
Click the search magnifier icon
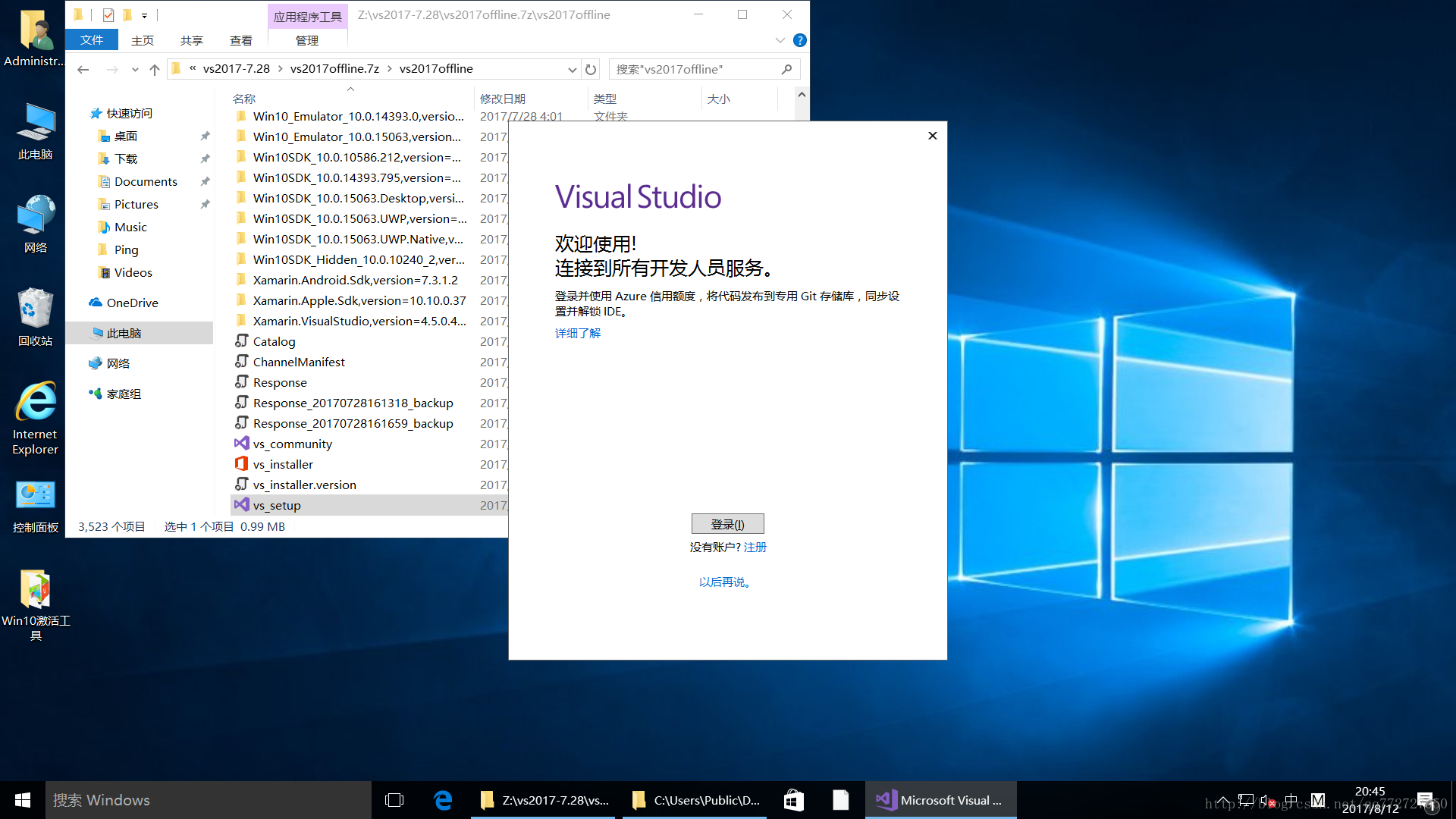tap(787, 69)
